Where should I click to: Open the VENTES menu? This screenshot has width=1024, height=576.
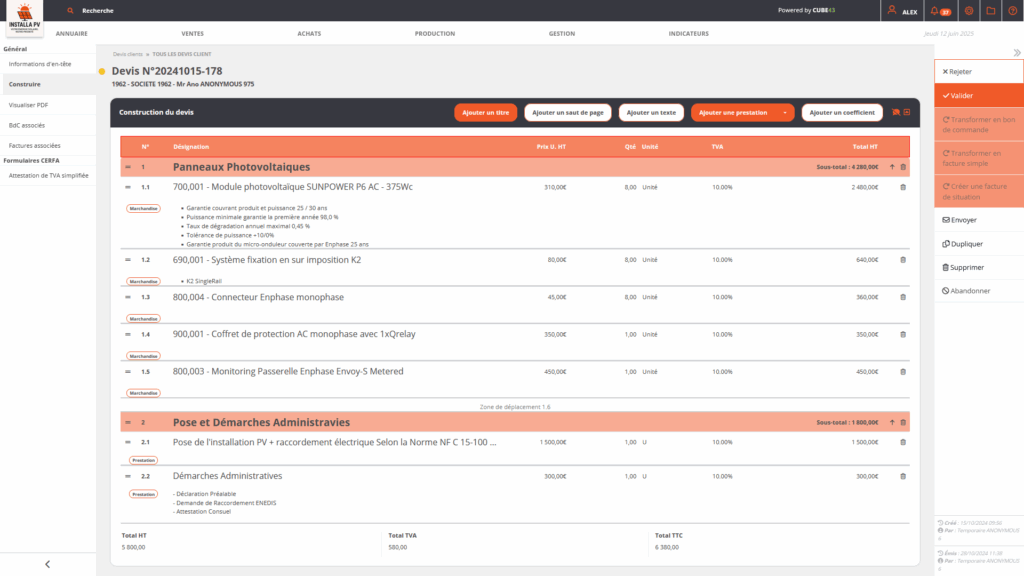pos(193,33)
